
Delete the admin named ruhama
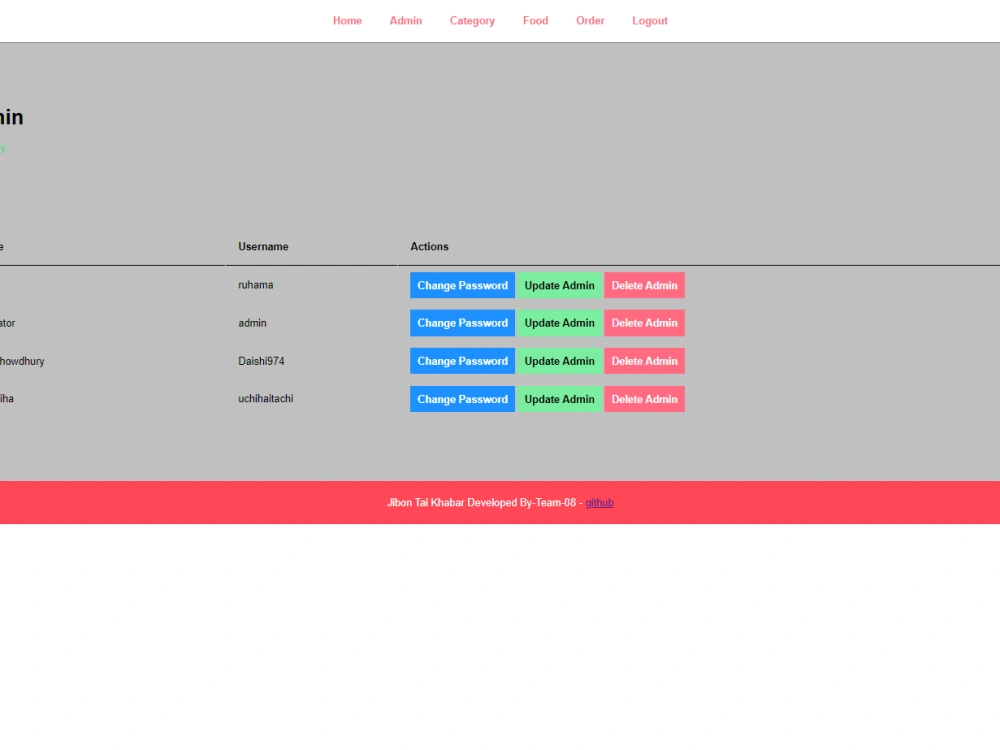point(644,285)
